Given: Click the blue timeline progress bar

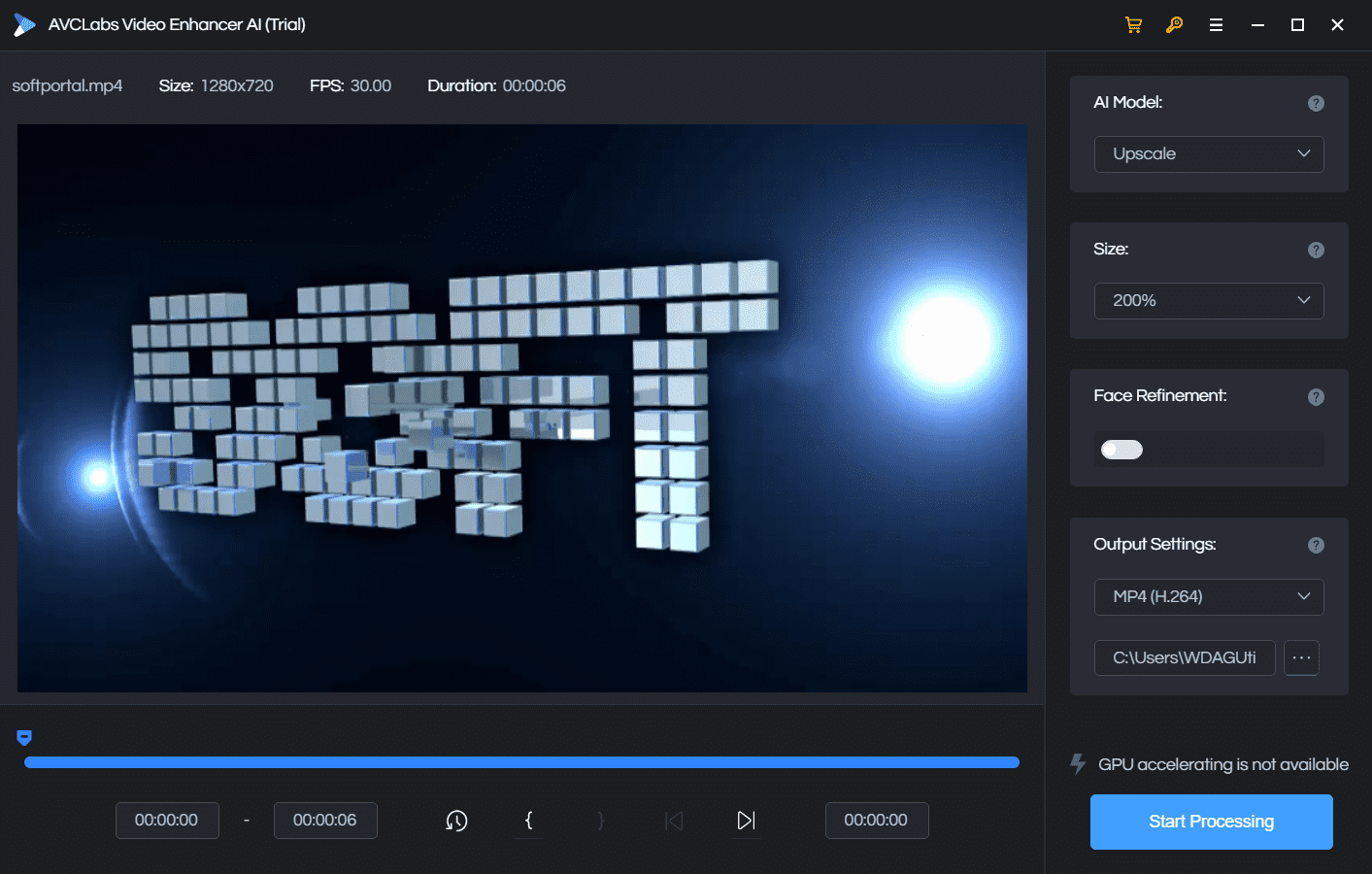Looking at the screenshot, I should point(521,762).
